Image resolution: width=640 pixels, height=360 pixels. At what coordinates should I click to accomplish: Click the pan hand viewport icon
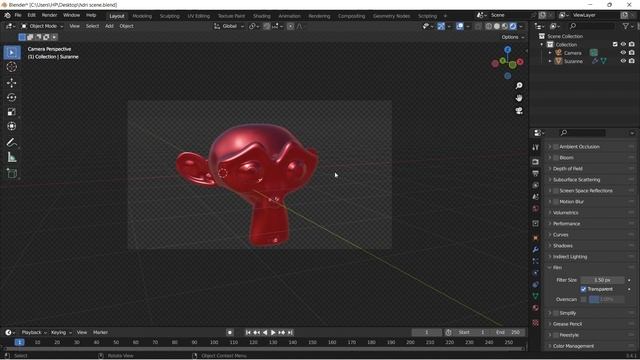click(519, 98)
